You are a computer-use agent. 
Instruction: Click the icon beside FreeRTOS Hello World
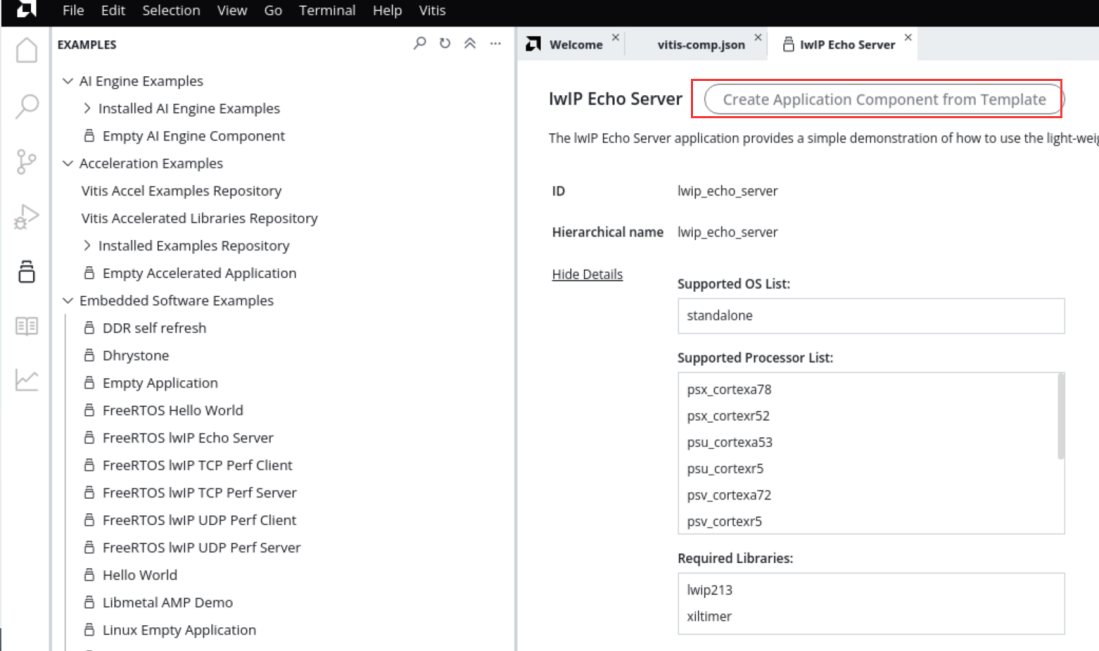click(89, 410)
